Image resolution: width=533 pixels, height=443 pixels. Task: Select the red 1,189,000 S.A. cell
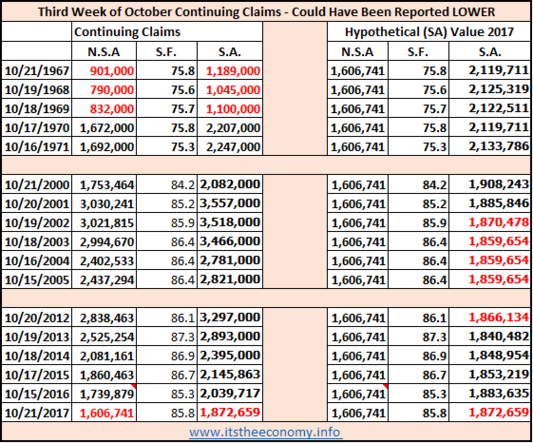tap(230, 71)
